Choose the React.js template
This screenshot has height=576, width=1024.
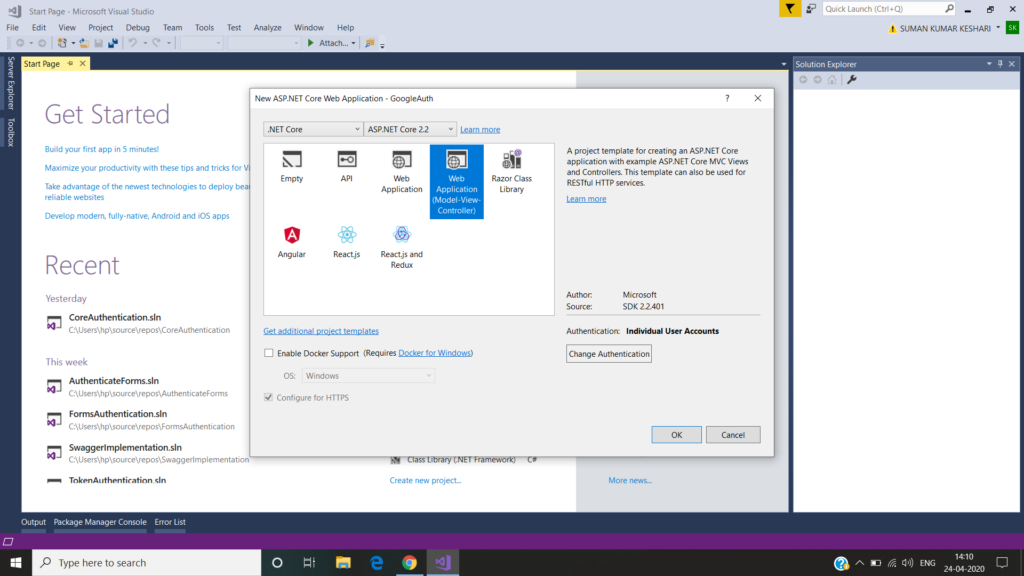[x=346, y=242]
